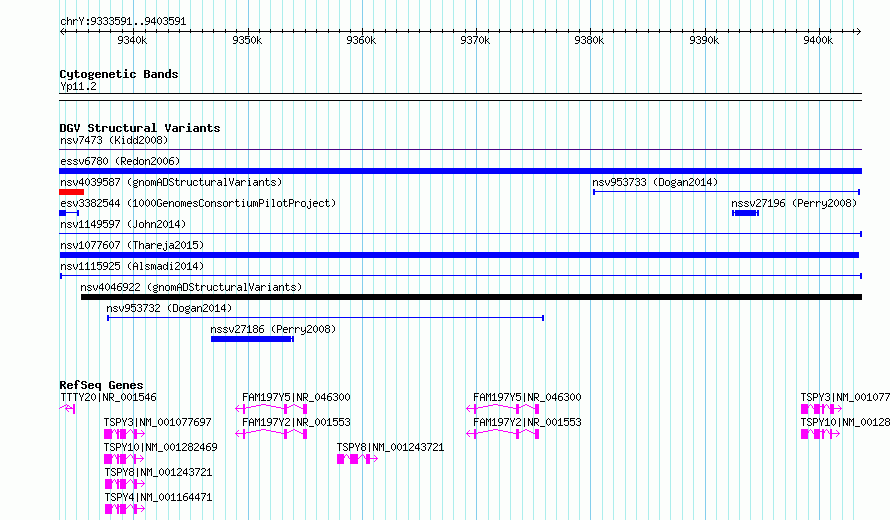Open the DGV Structural Variants track heading
The height and width of the screenshot is (520, 890).
[x=140, y=128]
